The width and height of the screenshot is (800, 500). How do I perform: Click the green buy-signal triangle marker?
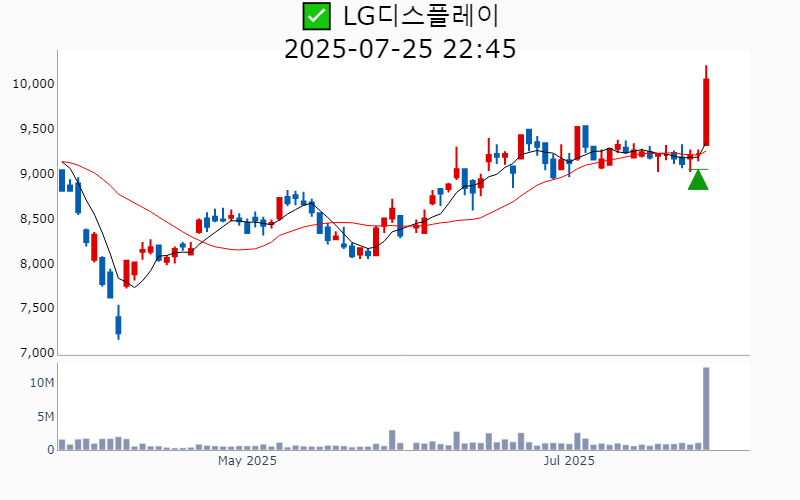tap(698, 180)
